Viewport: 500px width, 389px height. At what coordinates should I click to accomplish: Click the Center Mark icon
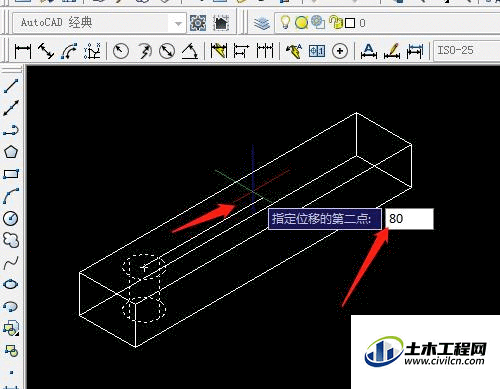click(340, 51)
